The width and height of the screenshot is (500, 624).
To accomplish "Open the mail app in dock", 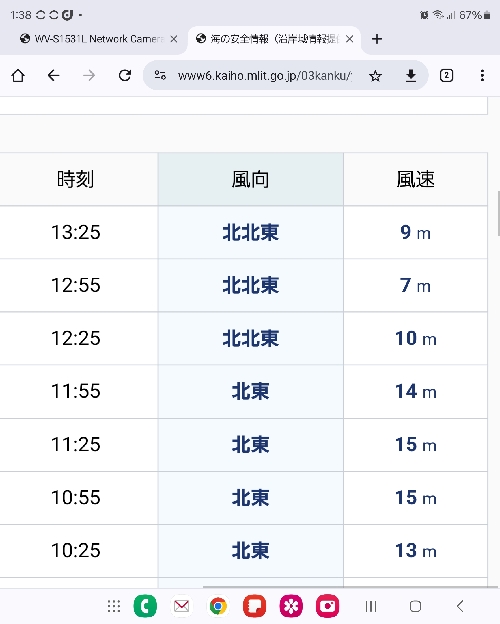I will 182,606.
